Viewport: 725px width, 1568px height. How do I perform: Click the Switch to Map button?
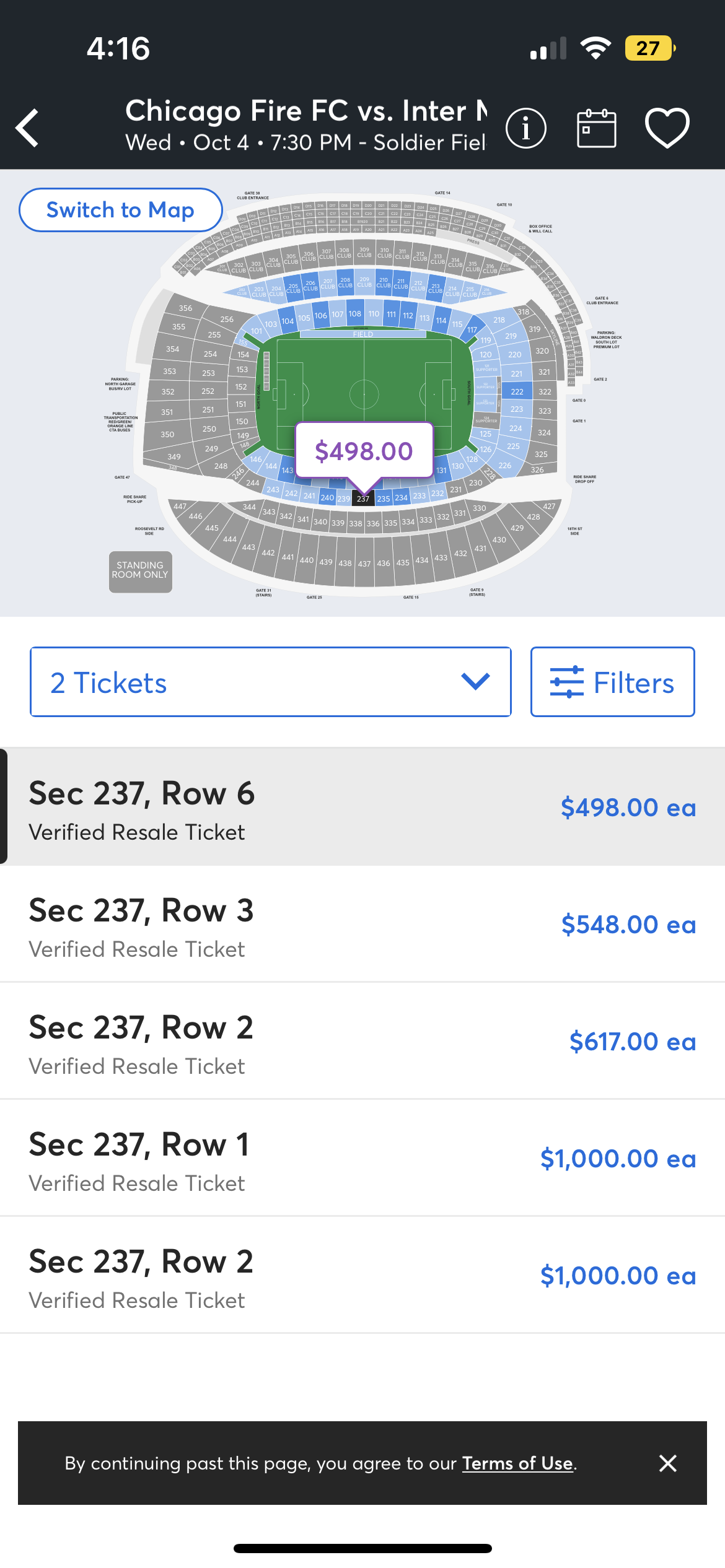(121, 210)
